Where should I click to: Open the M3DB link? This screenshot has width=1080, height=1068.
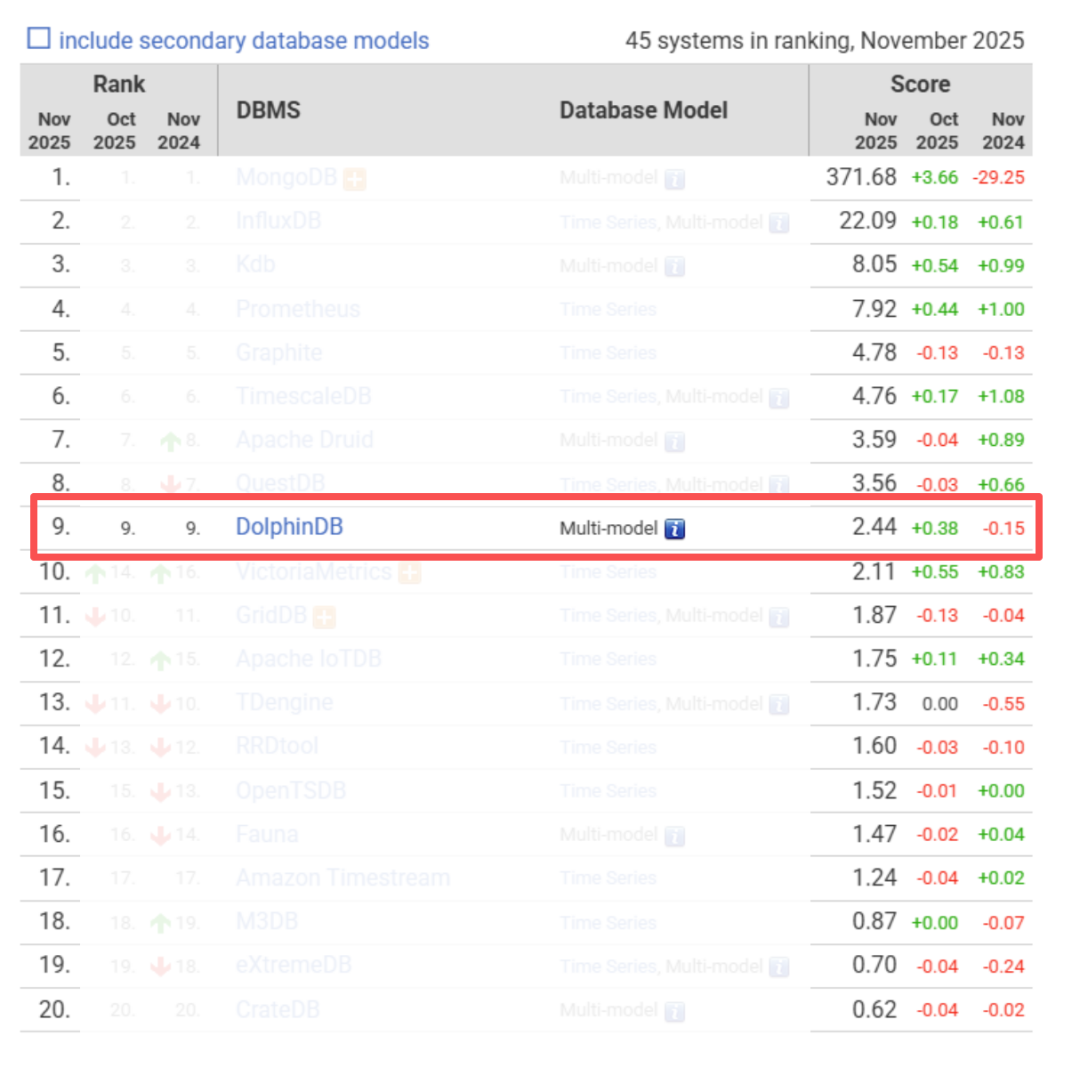pos(267,921)
